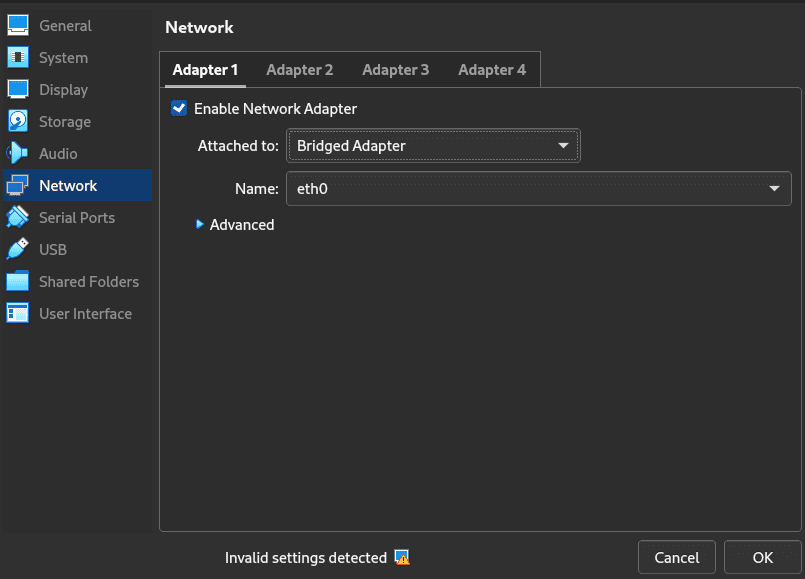Open the Attached to dropdown

(x=433, y=146)
